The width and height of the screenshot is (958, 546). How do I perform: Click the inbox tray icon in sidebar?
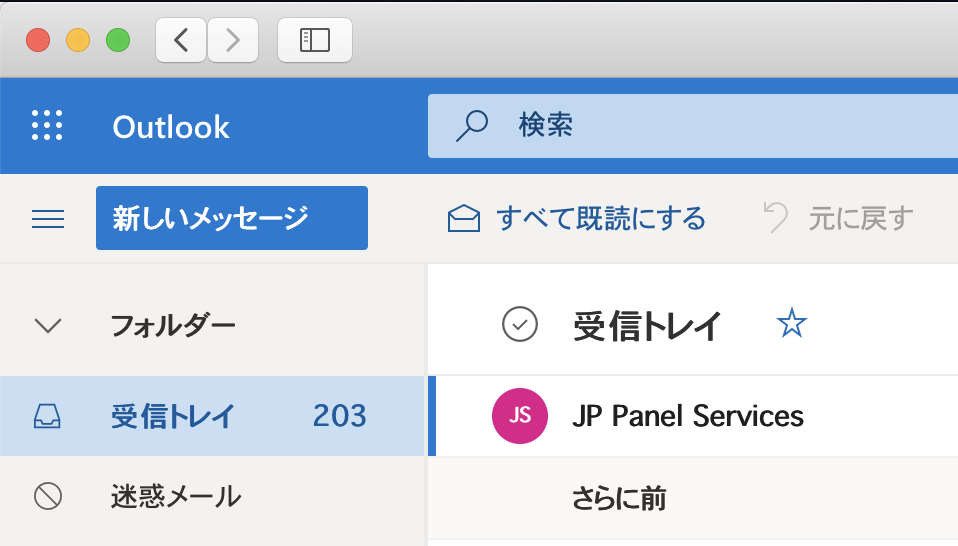pos(47,416)
